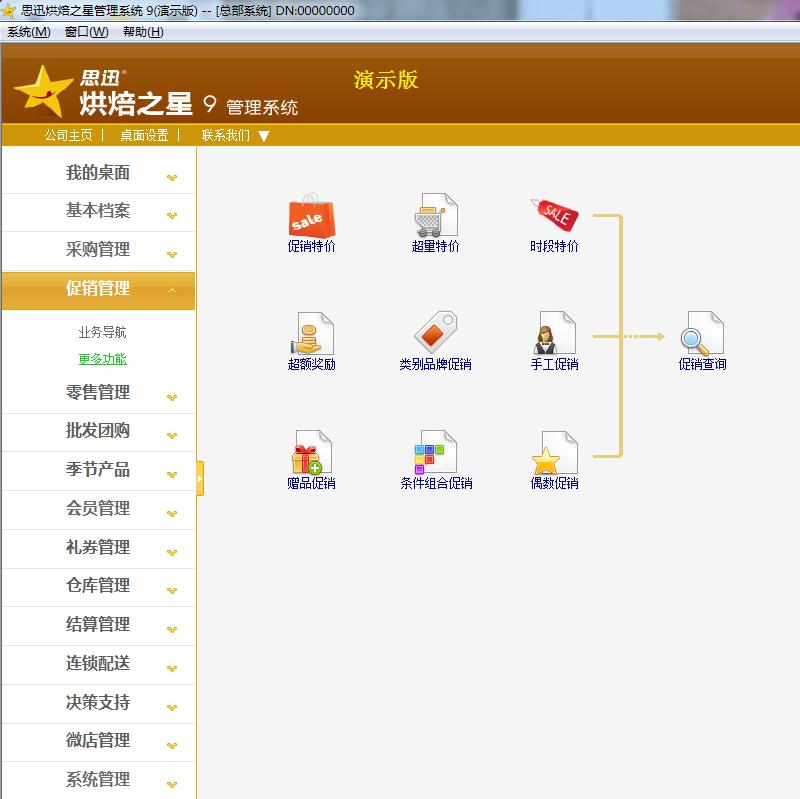Click the 超量特价 text label
Image resolution: width=800 pixels, height=799 pixels.
click(435, 246)
